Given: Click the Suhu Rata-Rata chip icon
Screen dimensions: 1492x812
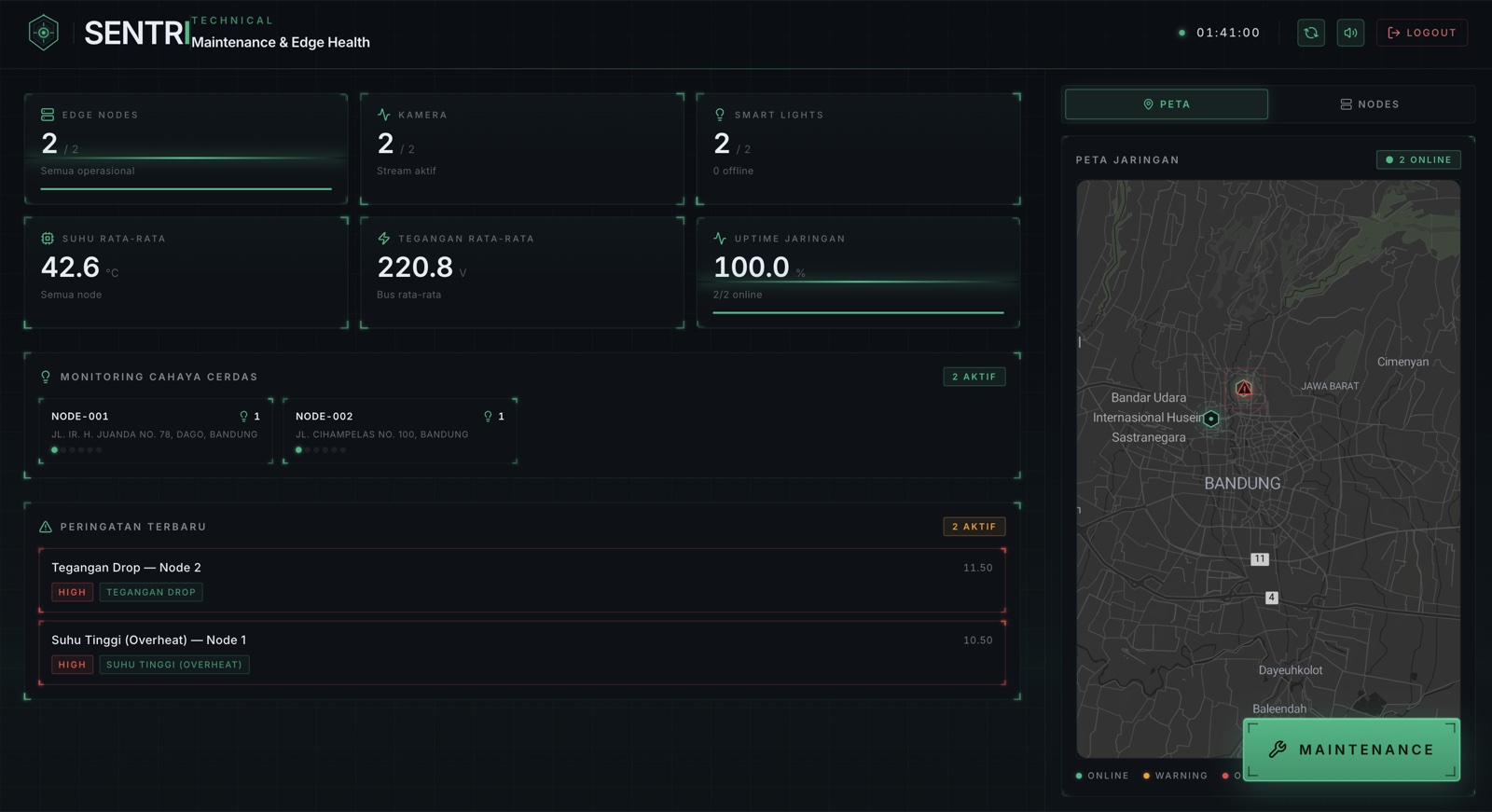Looking at the screenshot, I should [48, 239].
